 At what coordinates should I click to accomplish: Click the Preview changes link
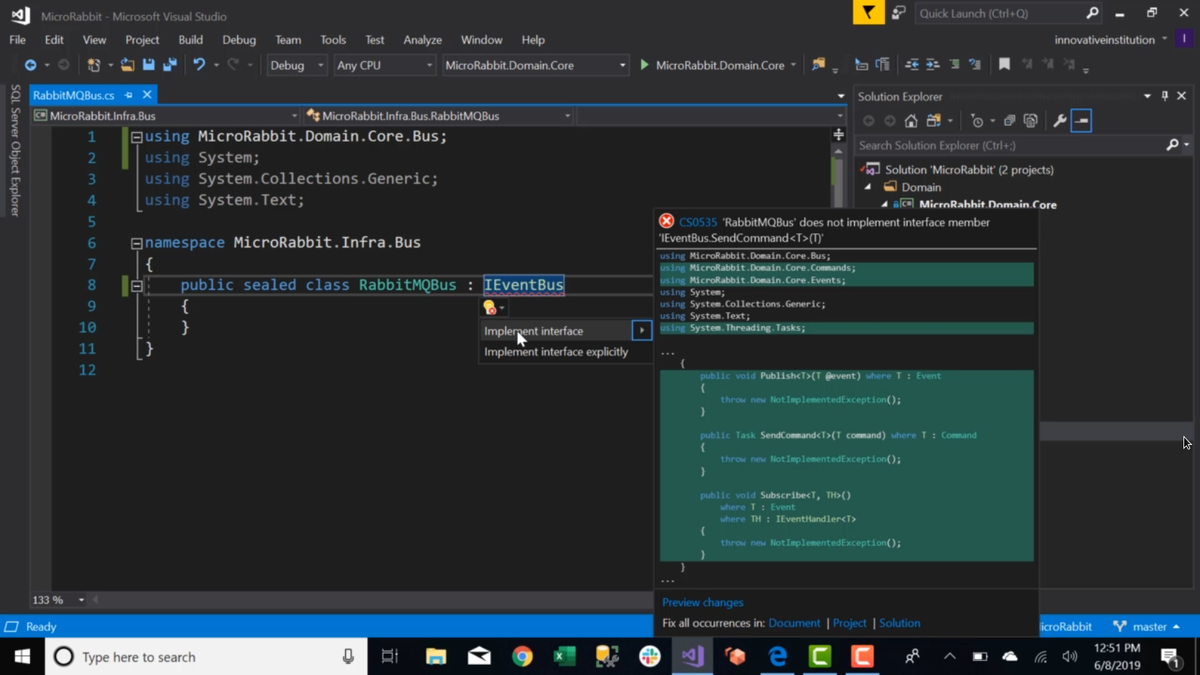coord(703,603)
